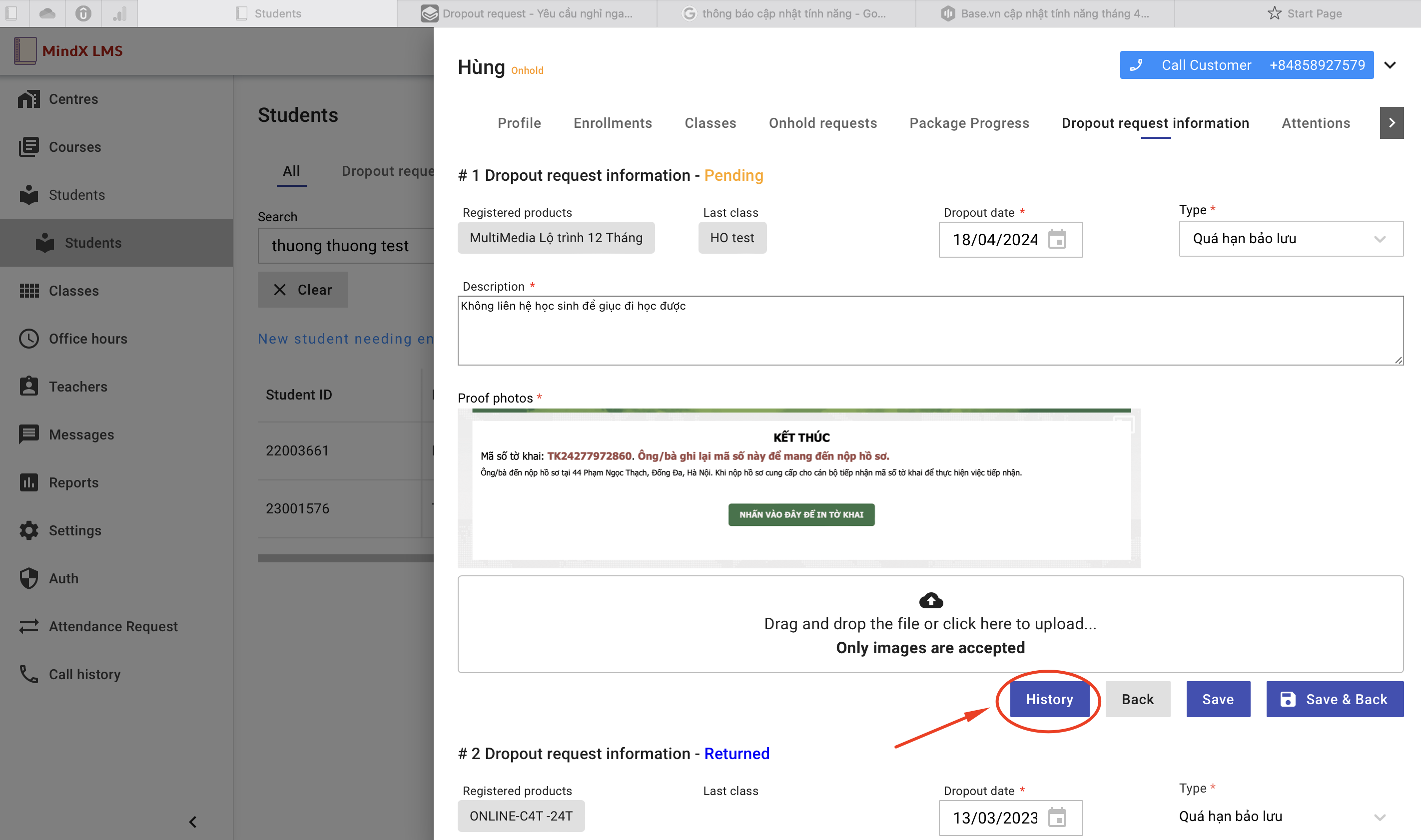
Task: Click the Centres building icon in sidebar
Action: coord(28,99)
